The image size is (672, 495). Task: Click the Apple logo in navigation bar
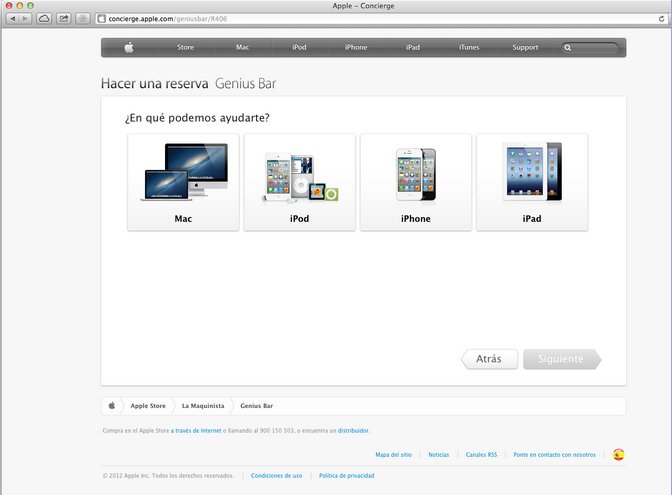129,48
